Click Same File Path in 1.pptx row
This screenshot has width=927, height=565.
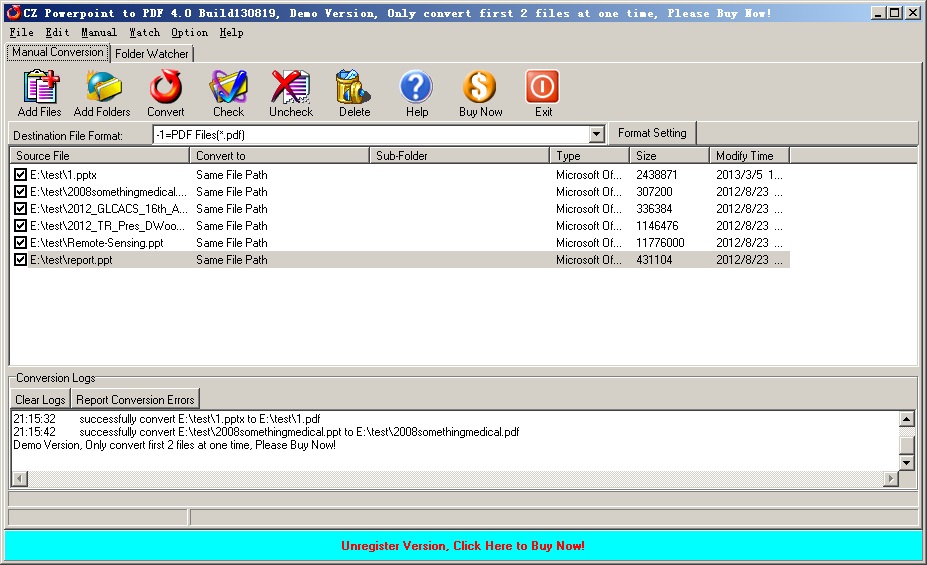(x=232, y=174)
